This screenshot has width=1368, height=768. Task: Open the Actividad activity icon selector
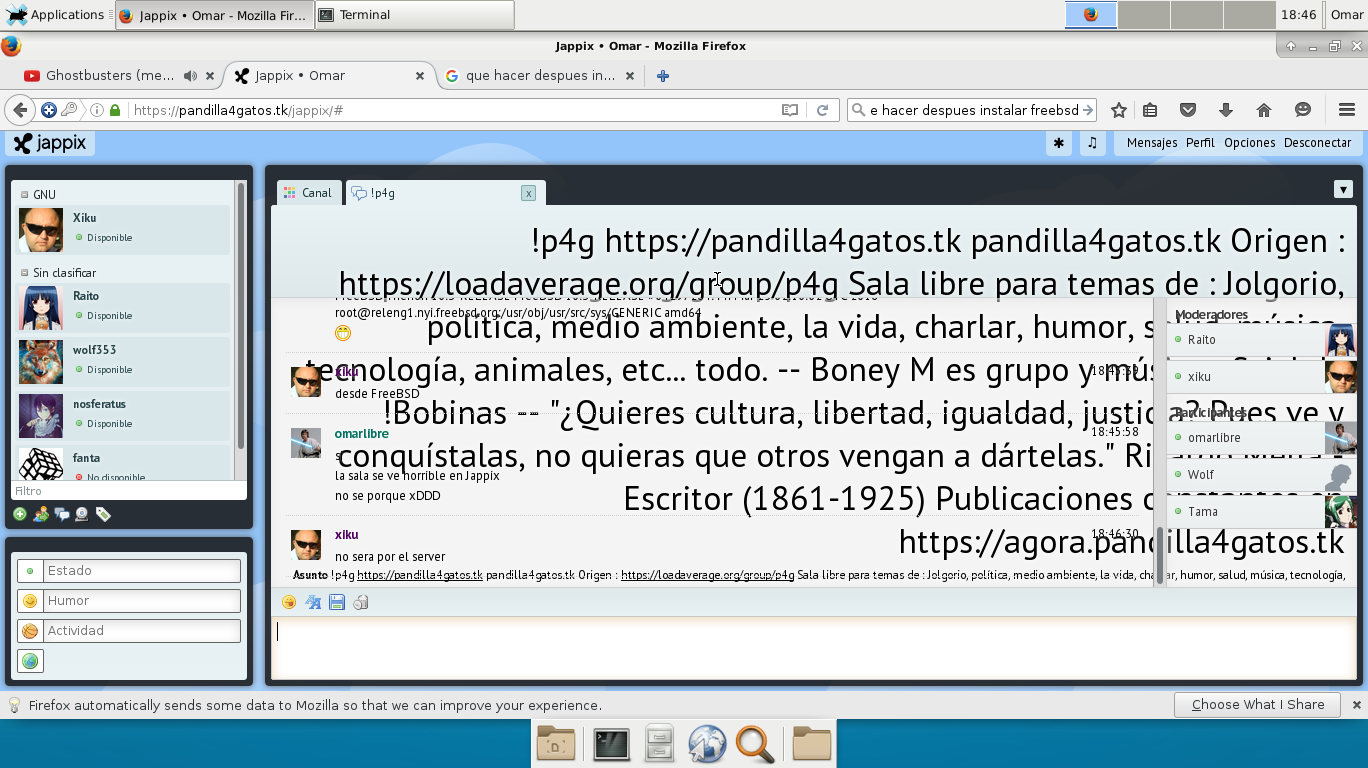(30, 631)
